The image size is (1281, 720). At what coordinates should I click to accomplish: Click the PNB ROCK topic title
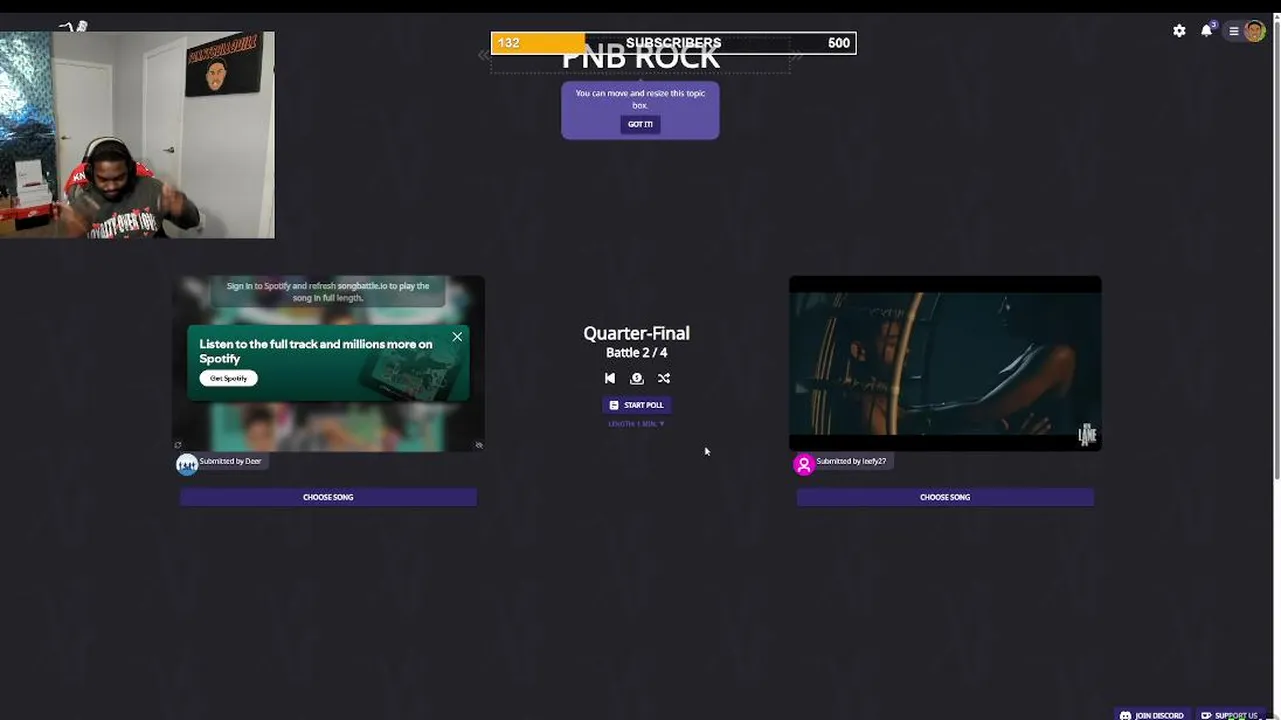point(640,57)
